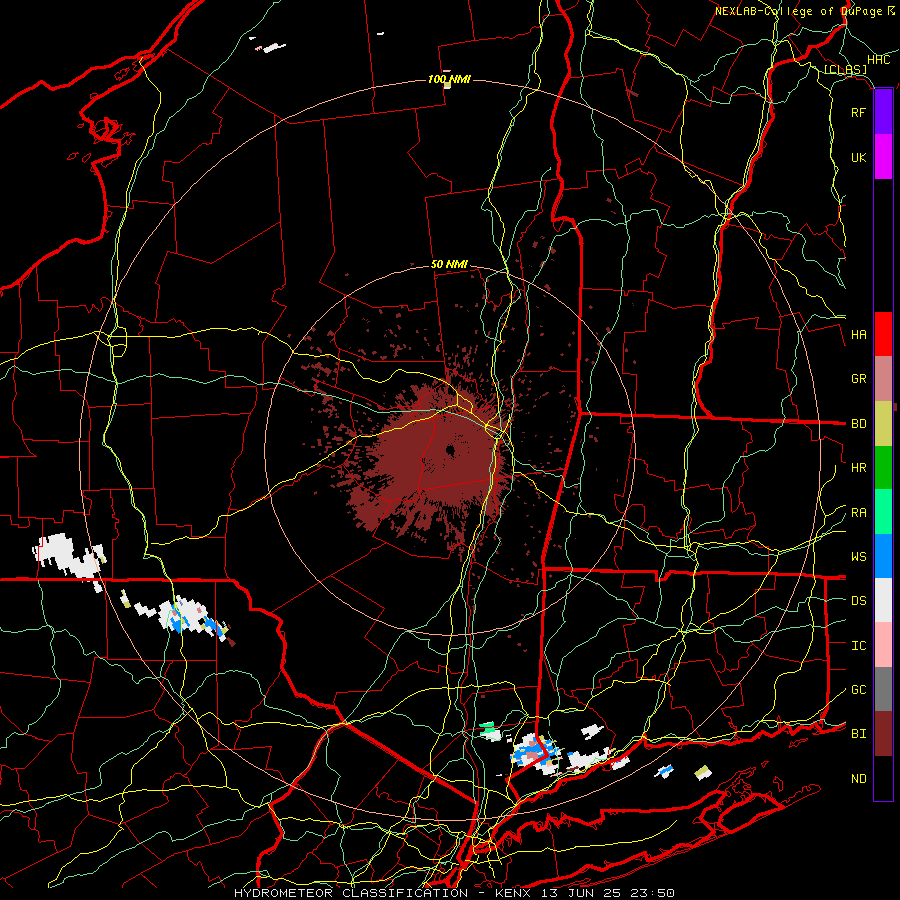
Task: Click the magenta UK color swatch
Action: [x=883, y=157]
